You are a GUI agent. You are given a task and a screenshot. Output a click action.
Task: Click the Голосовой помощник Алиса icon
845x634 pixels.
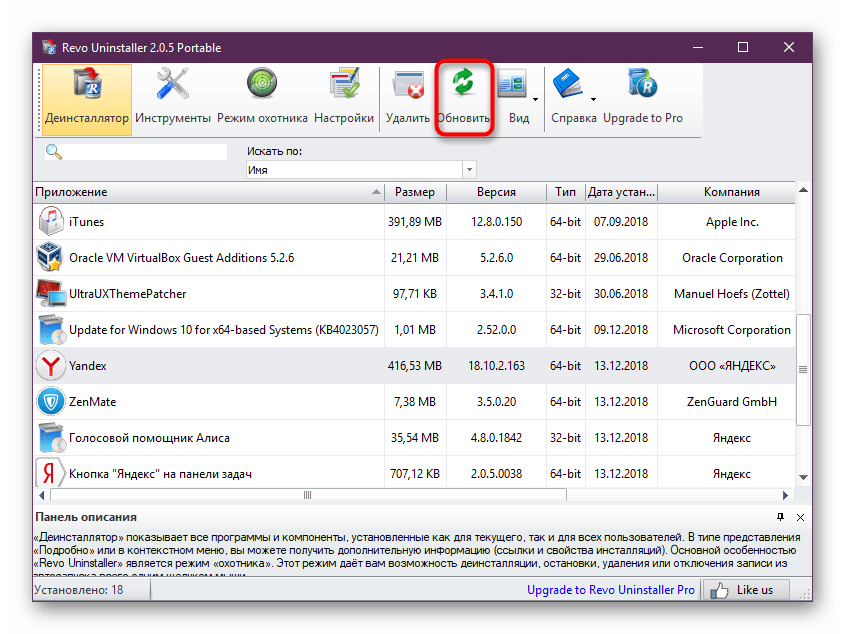tap(51, 438)
